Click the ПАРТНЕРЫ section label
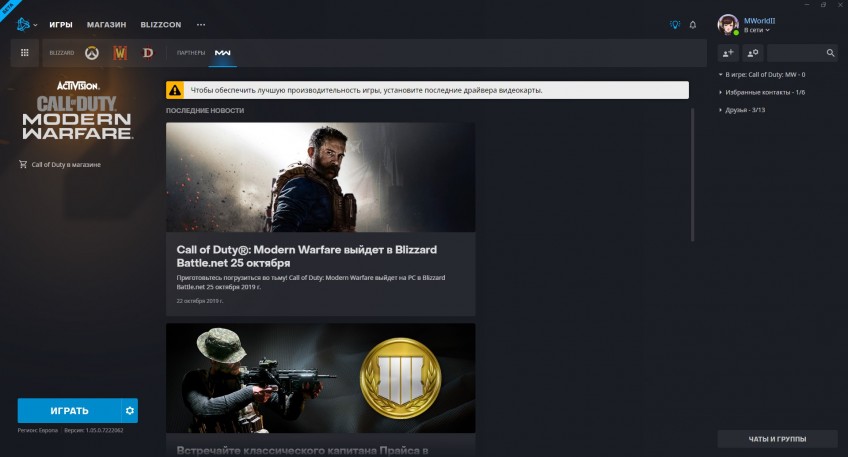Image resolution: width=848 pixels, height=457 pixels. click(x=191, y=52)
